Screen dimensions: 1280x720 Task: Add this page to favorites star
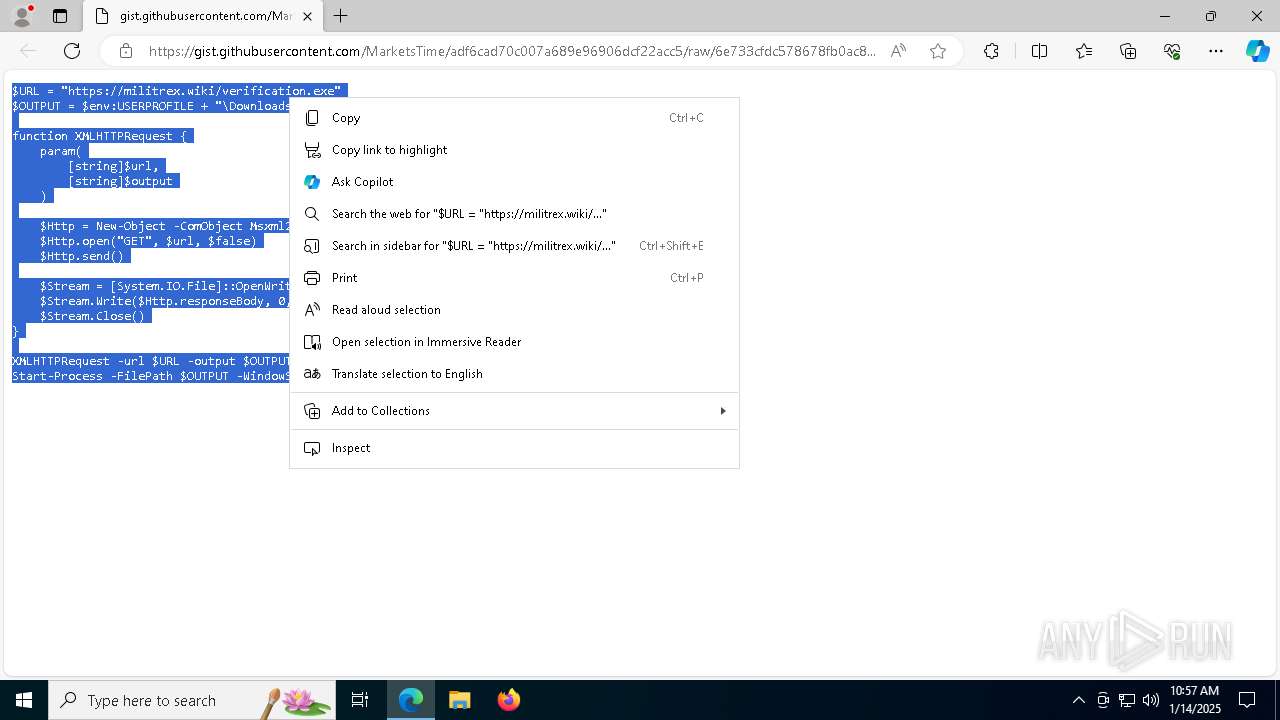tap(938, 51)
